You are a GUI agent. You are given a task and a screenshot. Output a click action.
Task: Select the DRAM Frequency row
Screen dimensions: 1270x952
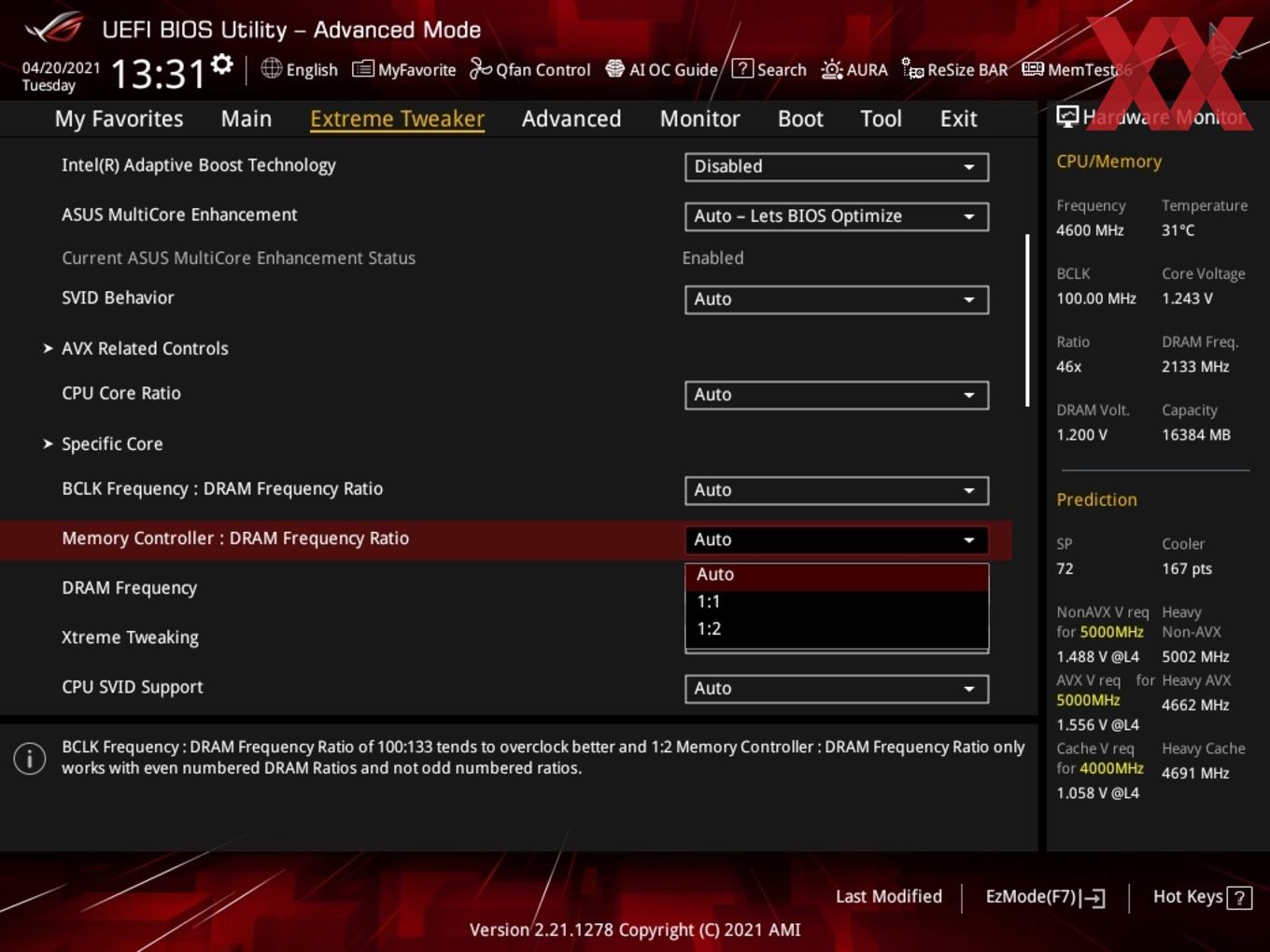coord(504,588)
